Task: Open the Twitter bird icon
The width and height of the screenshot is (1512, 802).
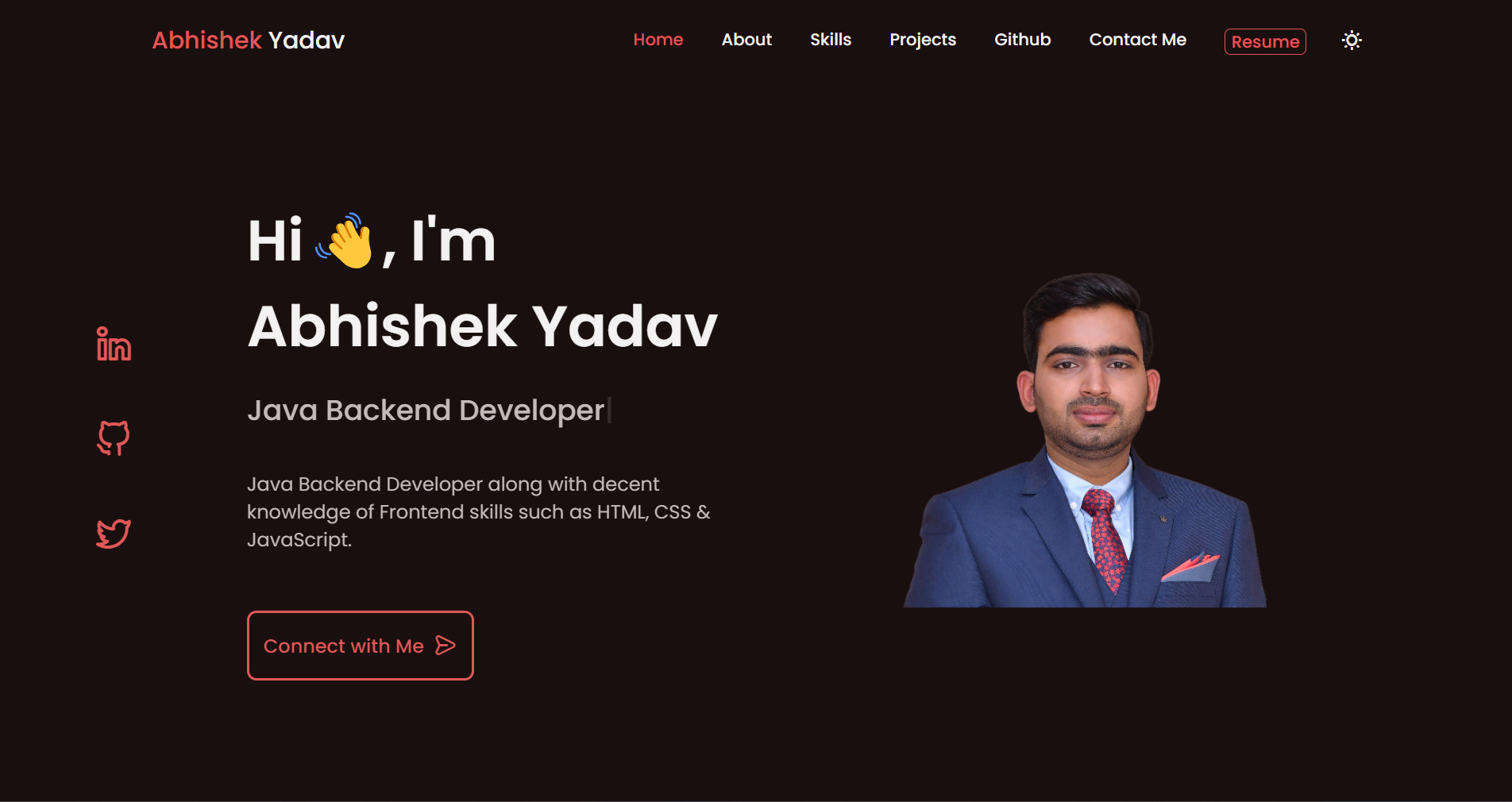Action: click(x=114, y=534)
